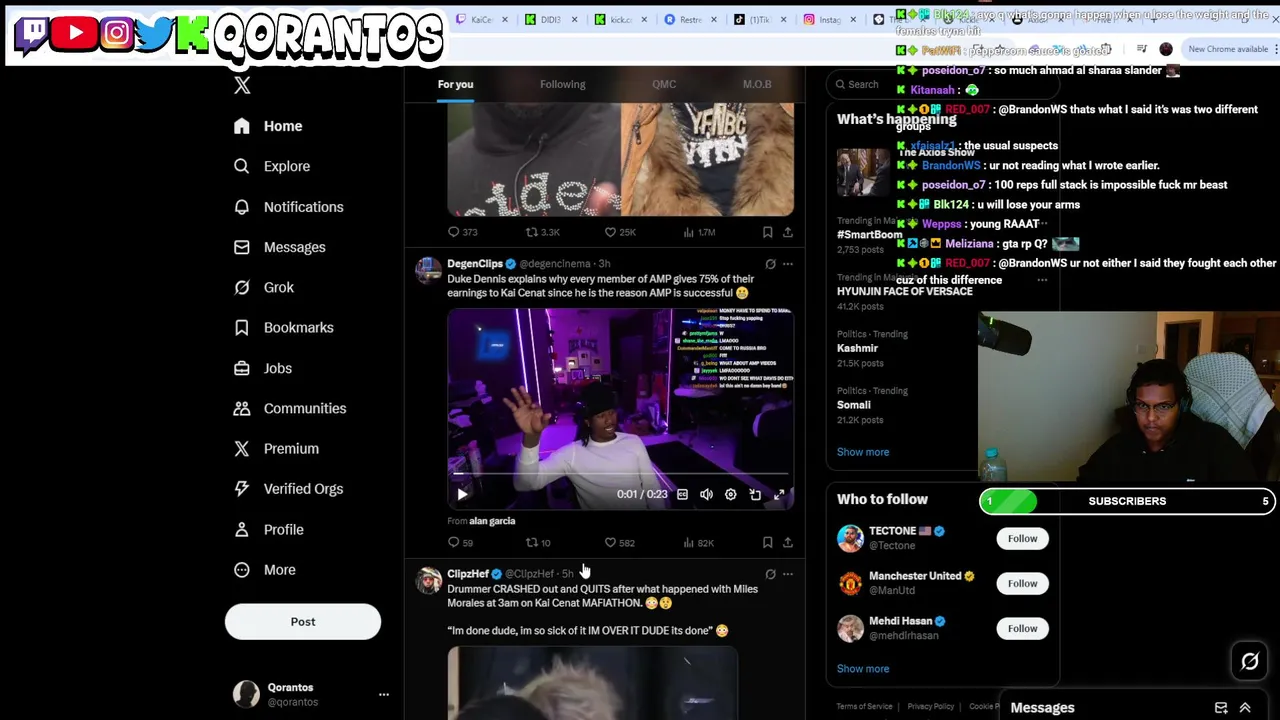Click the Communities people icon
1280x720 pixels.
tap(242, 408)
